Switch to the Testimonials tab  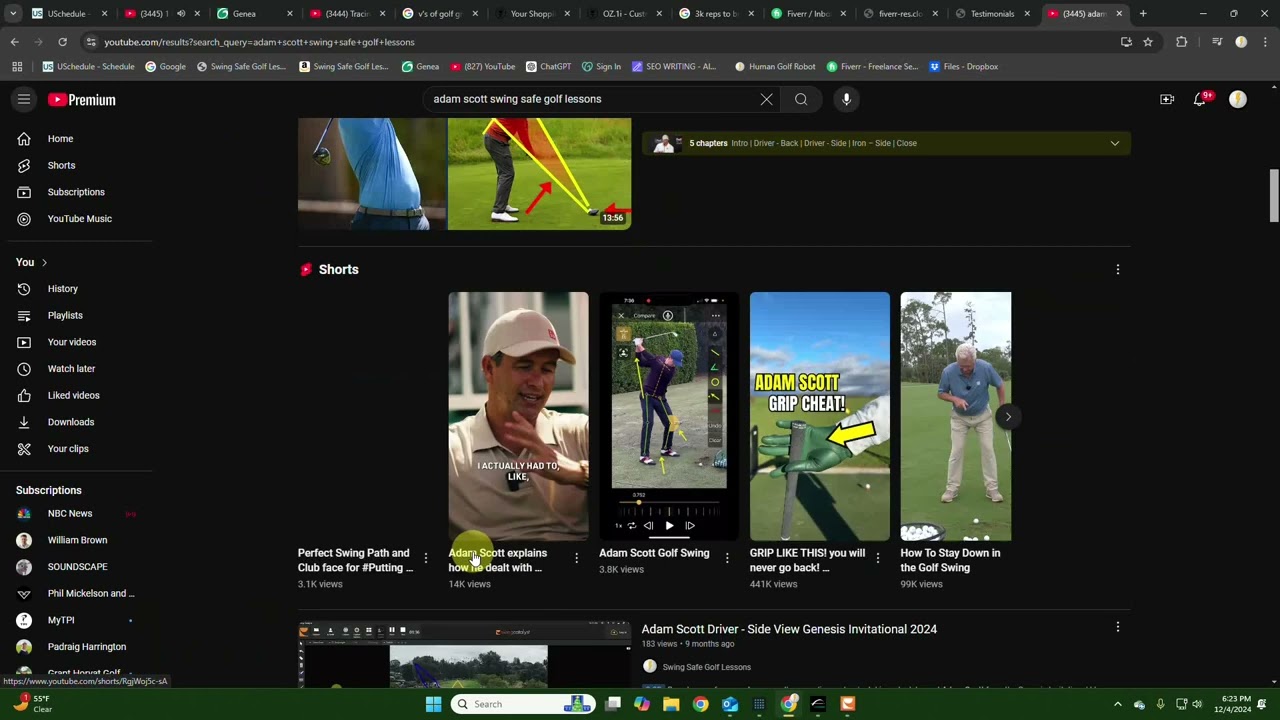(x=990, y=14)
